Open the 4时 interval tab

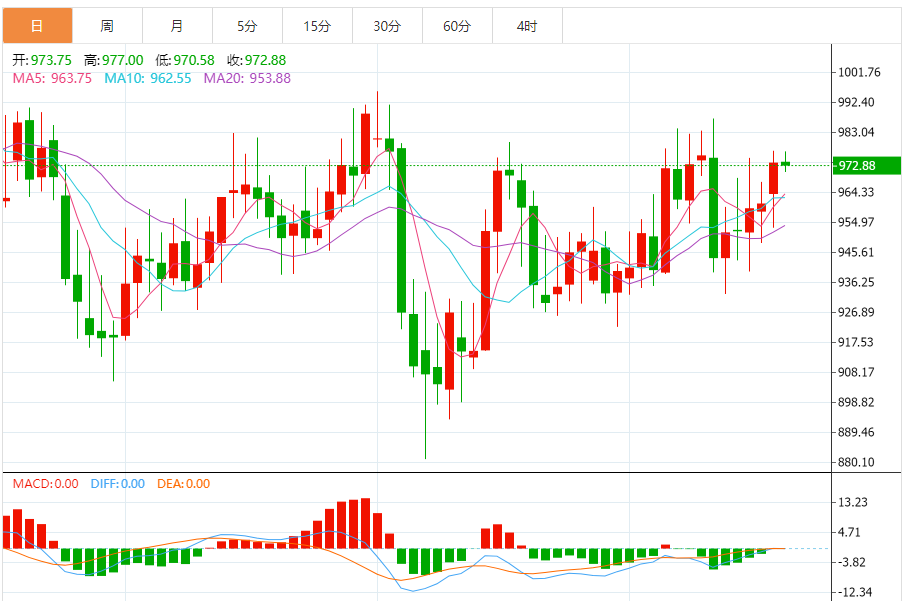click(x=528, y=26)
